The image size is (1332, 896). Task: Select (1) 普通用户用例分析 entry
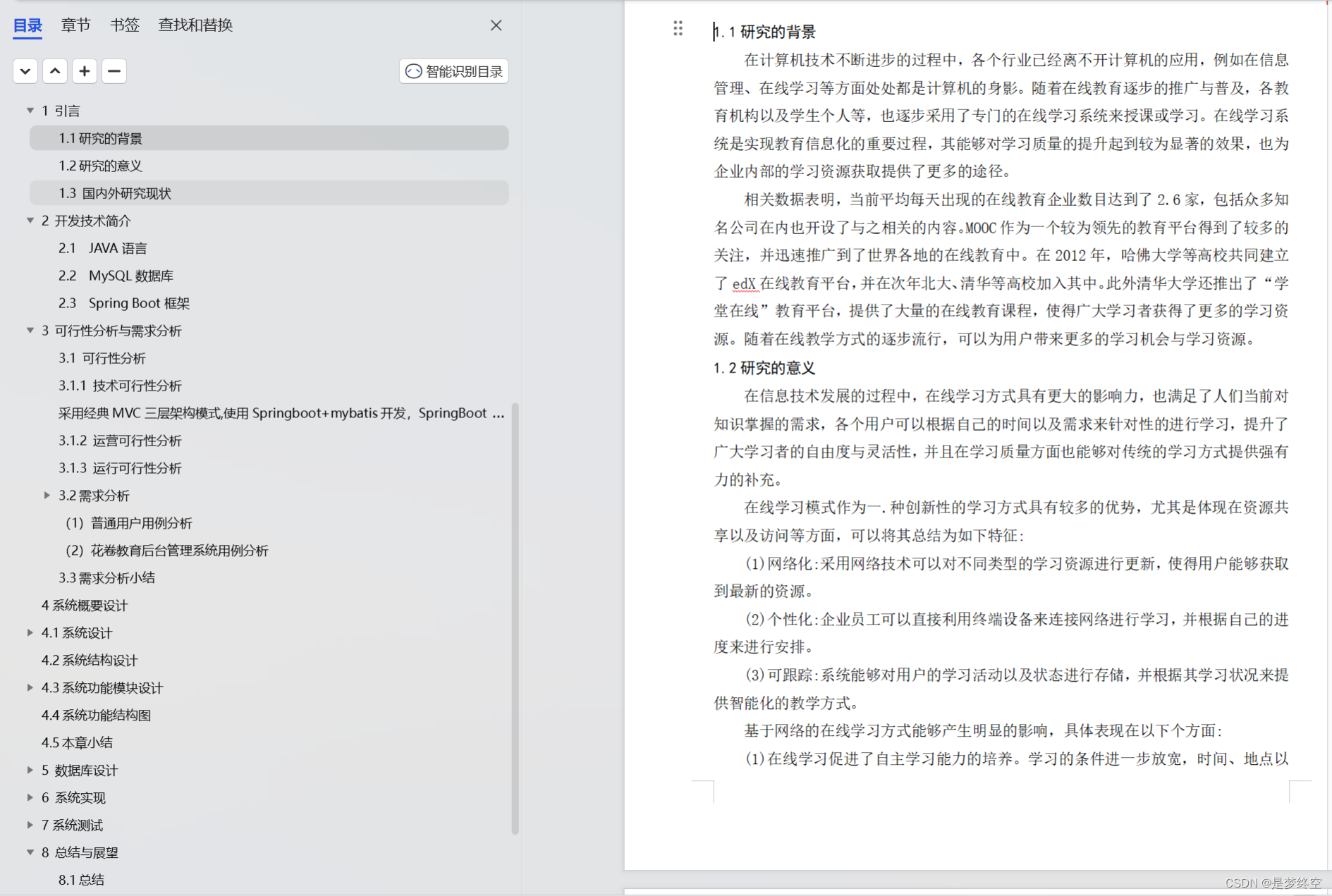[x=129, y=523]
